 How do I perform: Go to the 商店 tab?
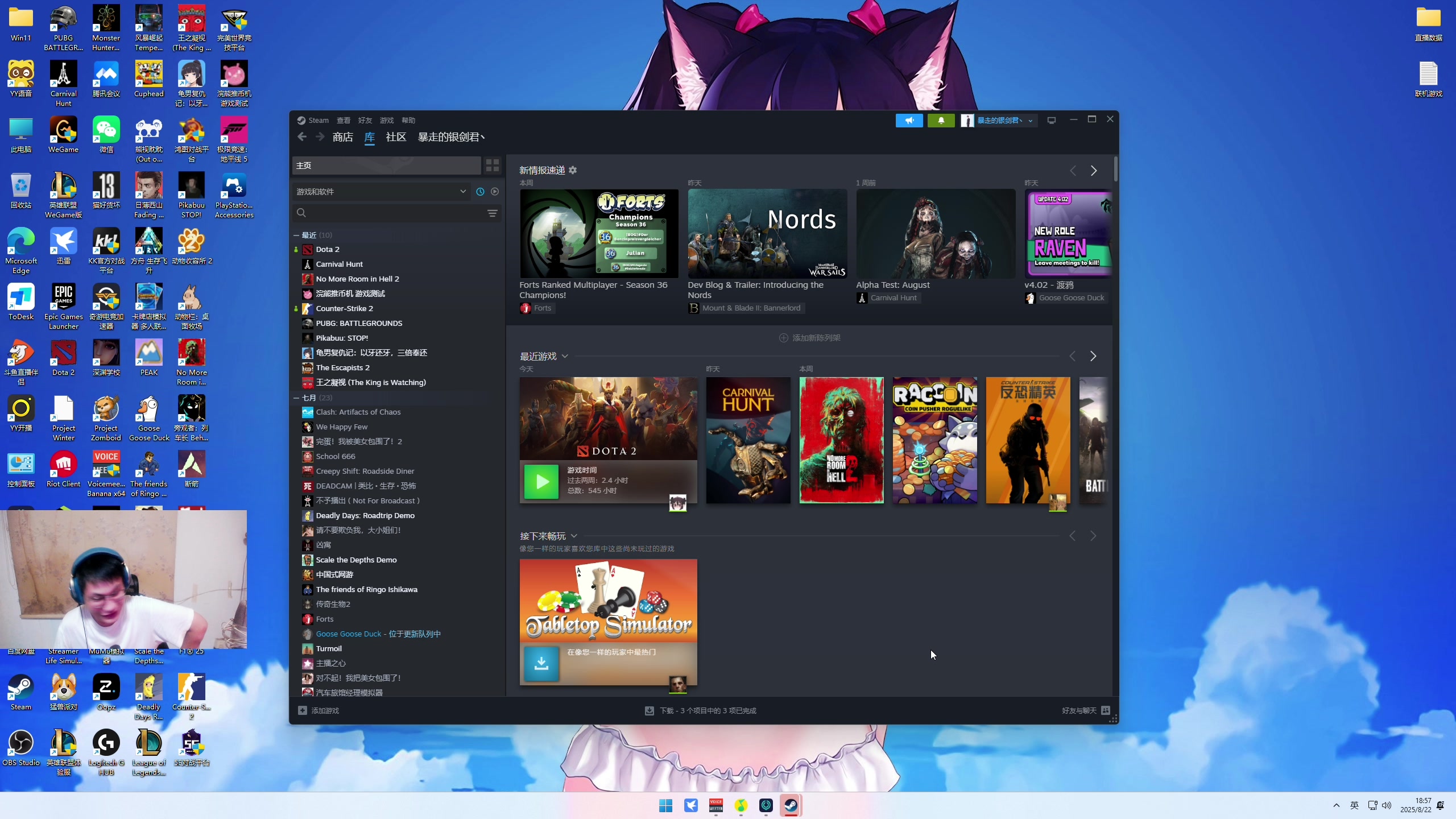[343, 137]
